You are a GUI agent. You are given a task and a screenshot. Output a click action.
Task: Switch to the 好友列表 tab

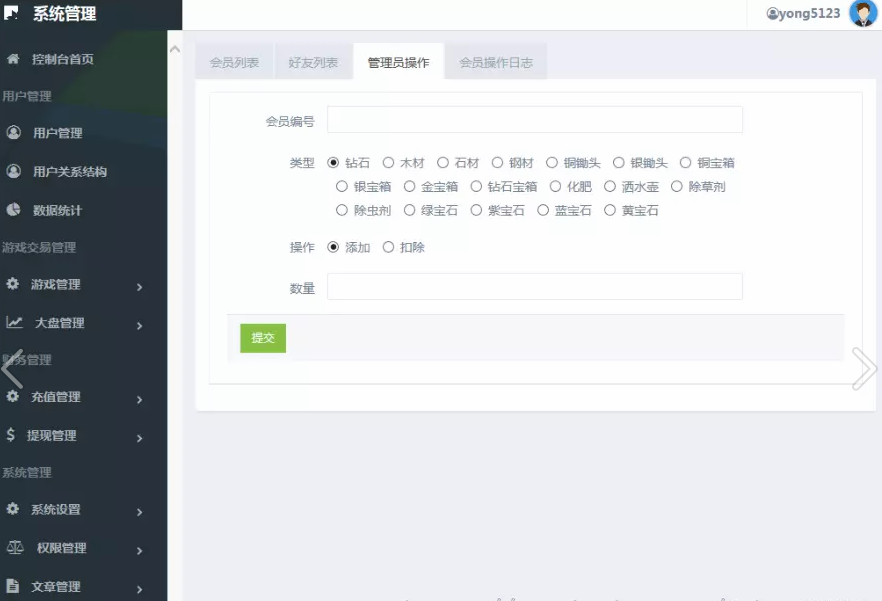click(x=313, y=62)
